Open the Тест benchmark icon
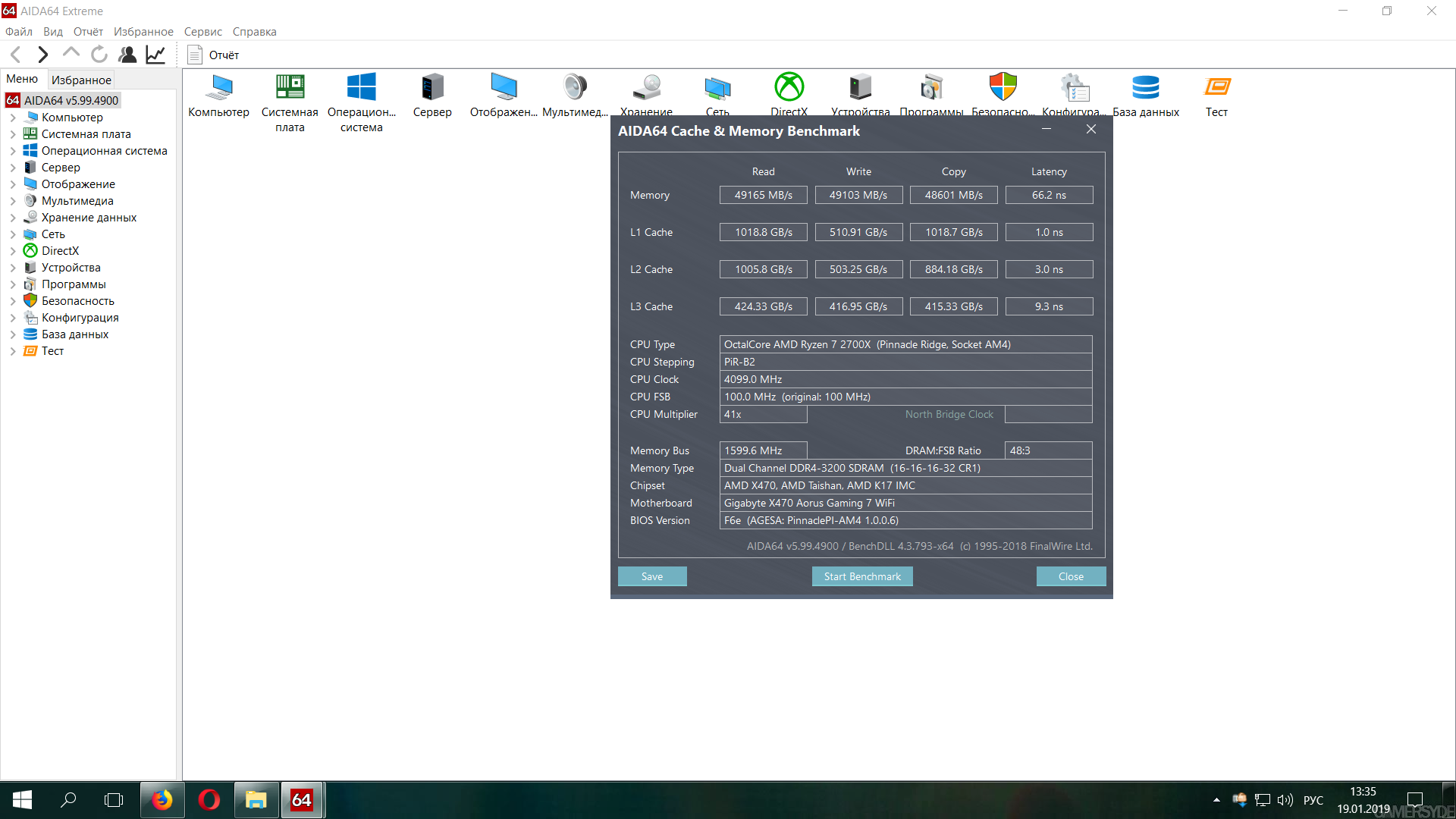 [x=1216, y=96]
